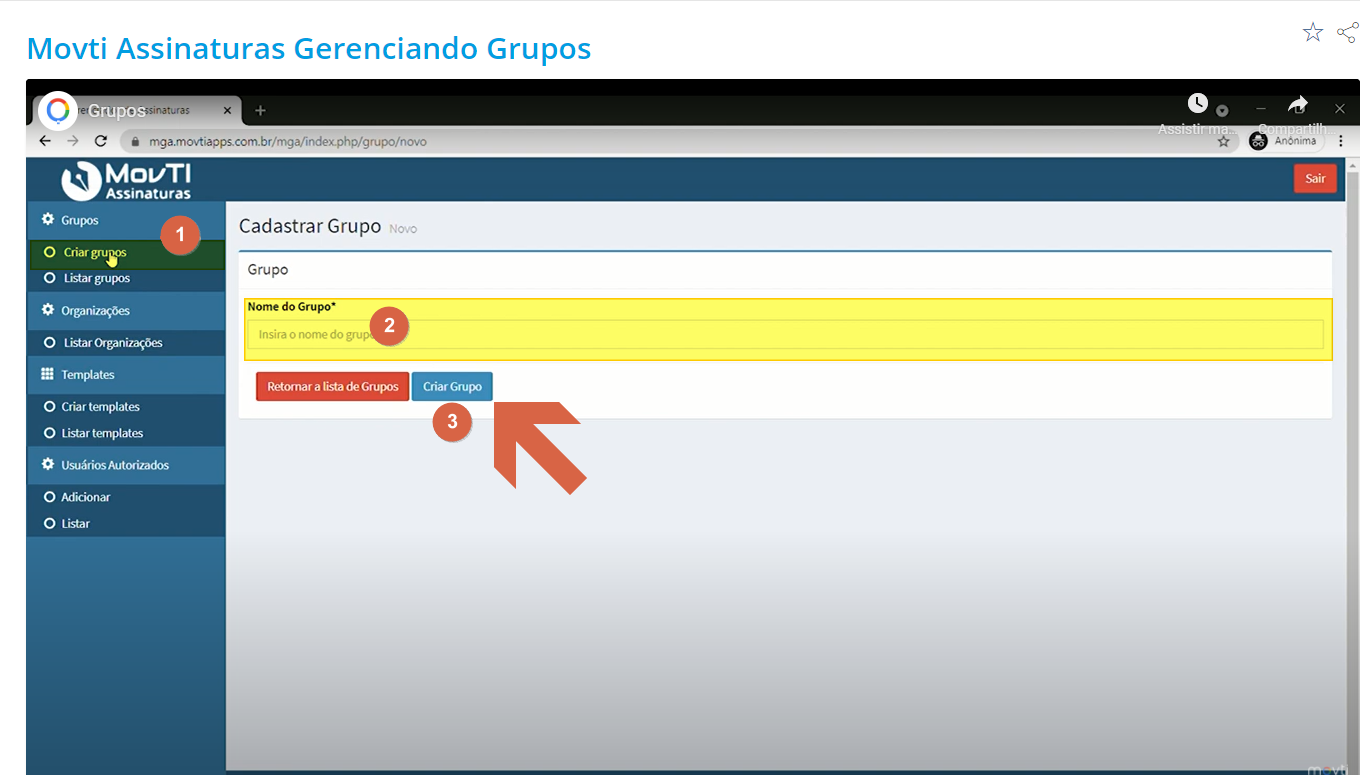Viewport: 1360px width, 775px height.
Task: Click the circle icon beside Listar users entry
Action: 49,523
